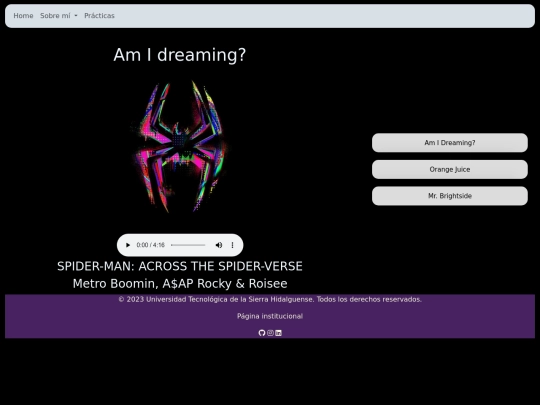This screenshot has width=540, height=405.
Task: Click the copyright notice text in footer
Action: [x=270, y=299]
